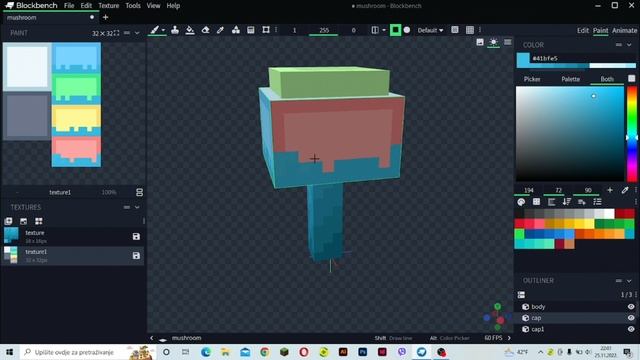
Task: Collapse the Color panel chevron
Action: pyautogui.click(x=629, y=45)
